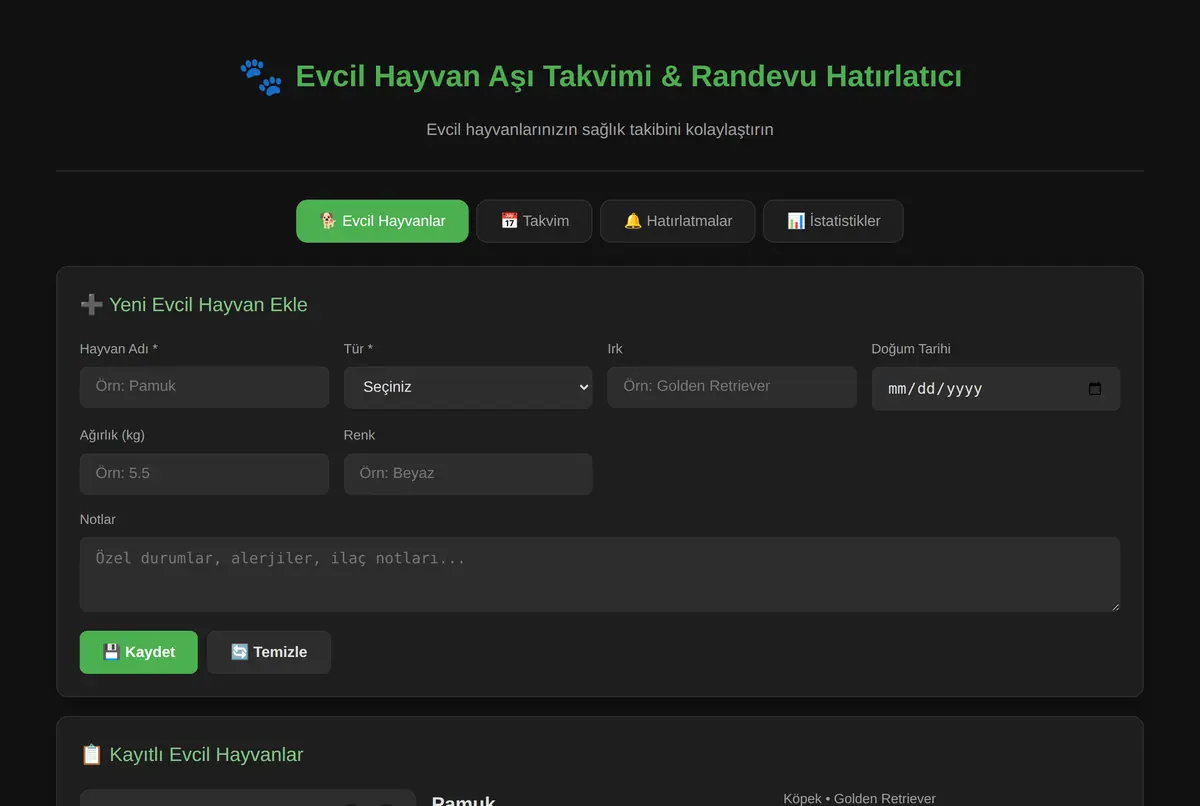The image size is (1200, 806).
Task: Click the Köpek • Golden Retriever text
Action: 860,798
